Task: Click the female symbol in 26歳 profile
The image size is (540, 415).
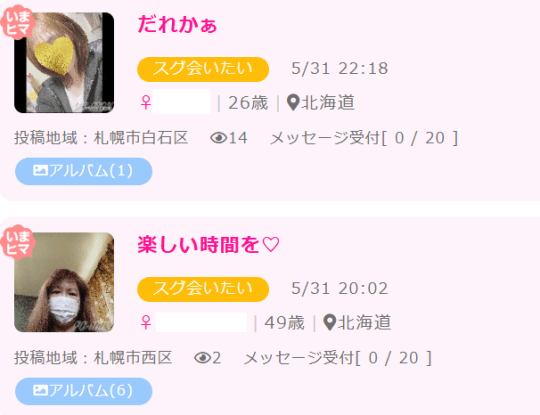Action: pyautogui.click(x=146, y=103)
